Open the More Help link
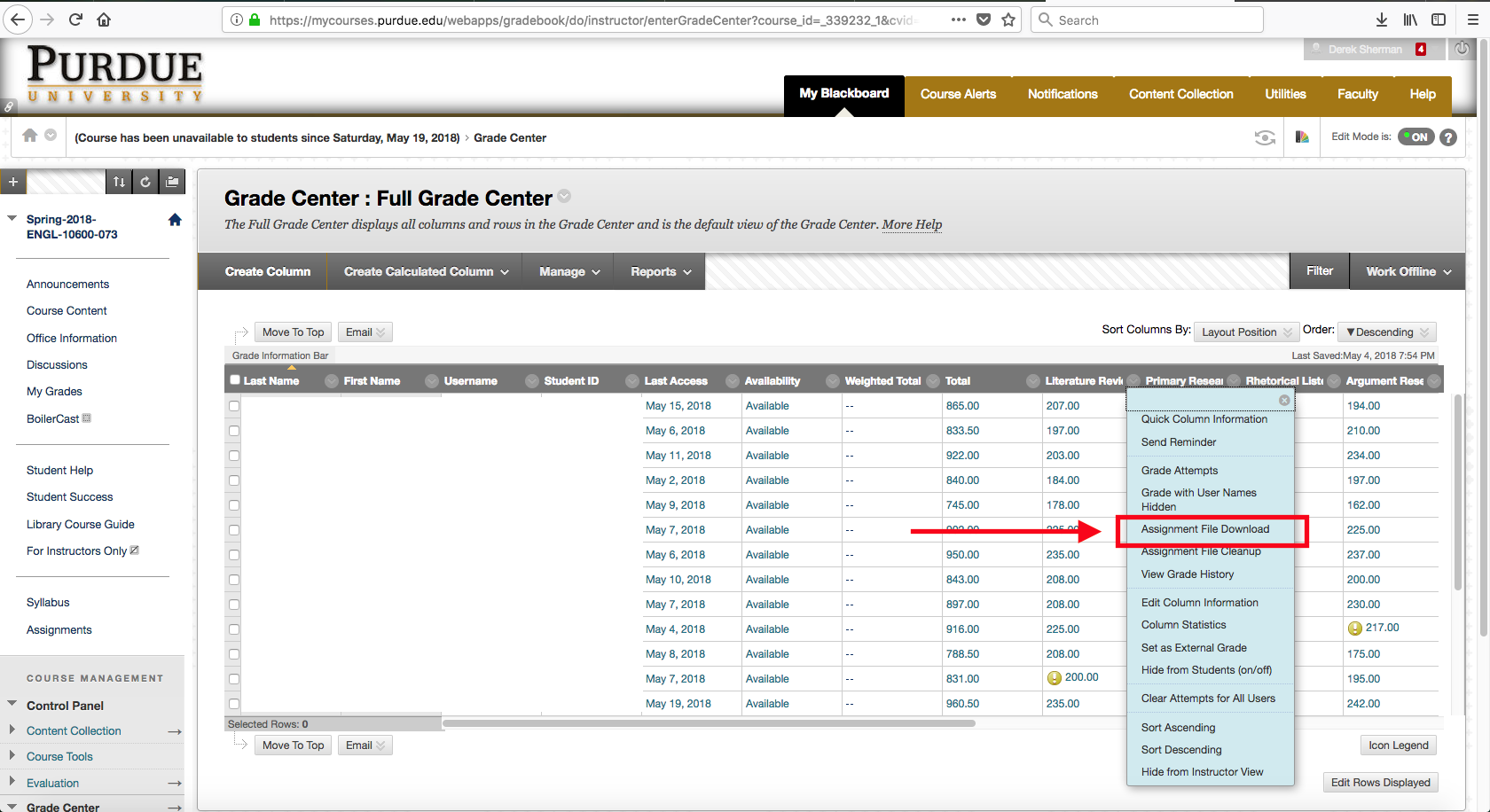 [912, 224]
